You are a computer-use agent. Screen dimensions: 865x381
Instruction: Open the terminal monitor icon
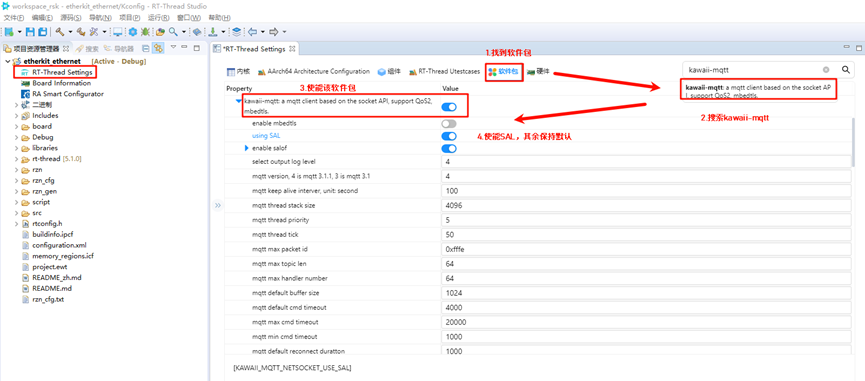coord(118,32)
